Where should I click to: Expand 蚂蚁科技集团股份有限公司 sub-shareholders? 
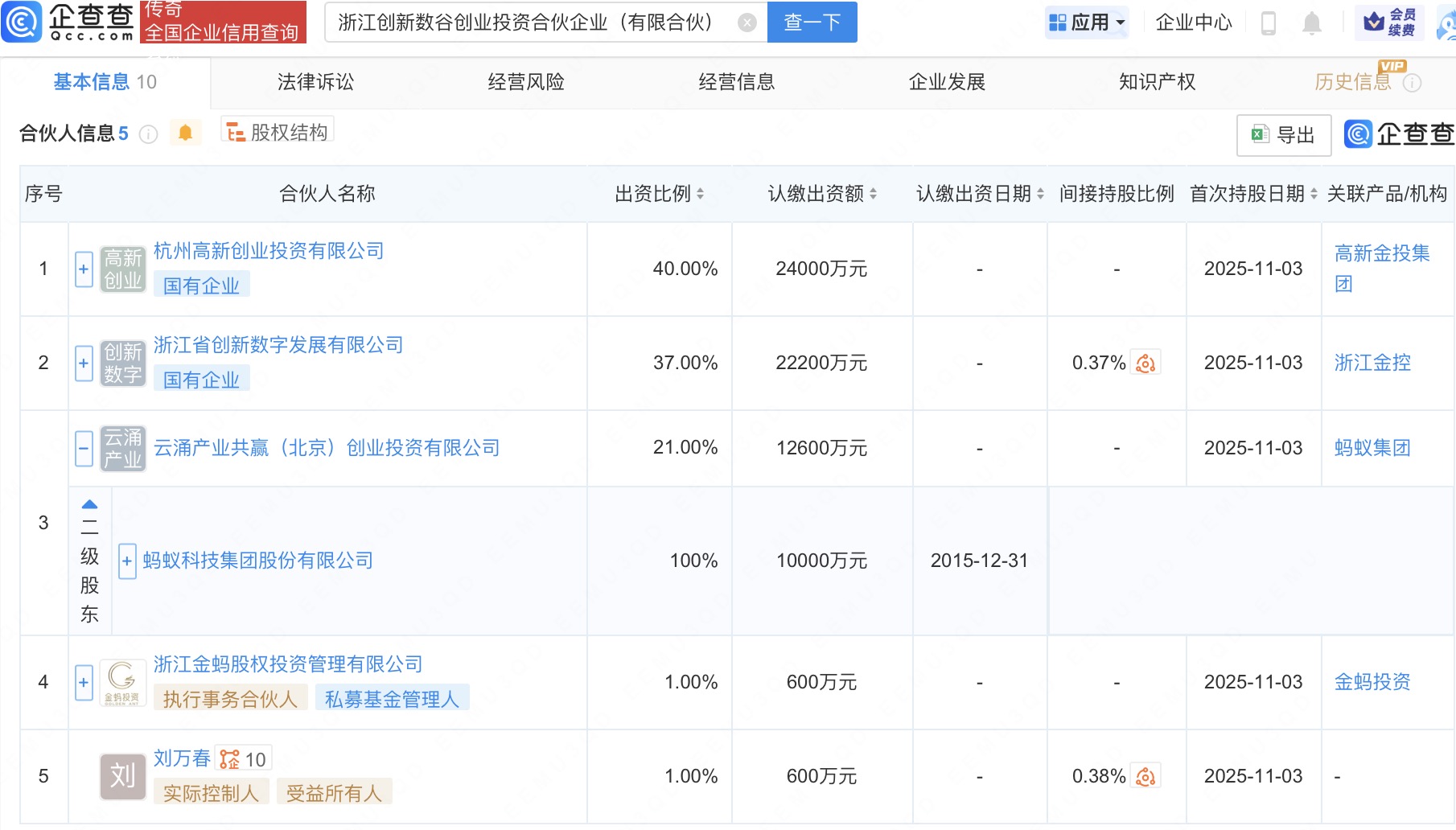pyautogui.click(x=127, y=561)
